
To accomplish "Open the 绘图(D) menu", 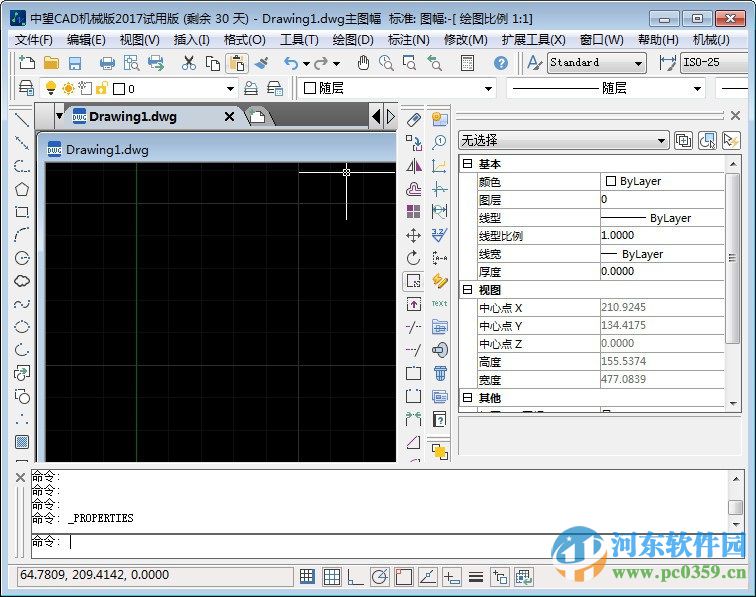I will [x=353, y=40].
